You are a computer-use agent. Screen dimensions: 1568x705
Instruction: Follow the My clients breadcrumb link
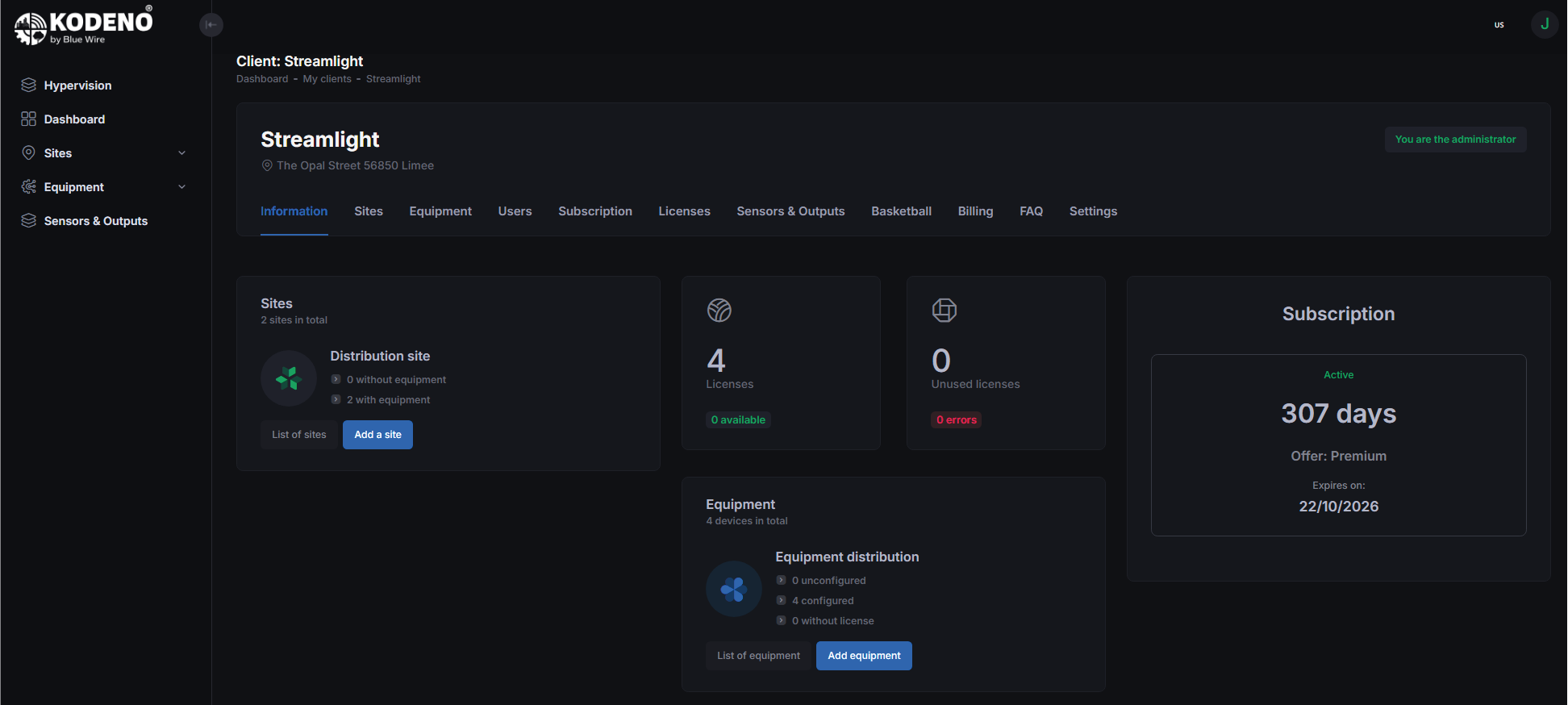[327, 79]
